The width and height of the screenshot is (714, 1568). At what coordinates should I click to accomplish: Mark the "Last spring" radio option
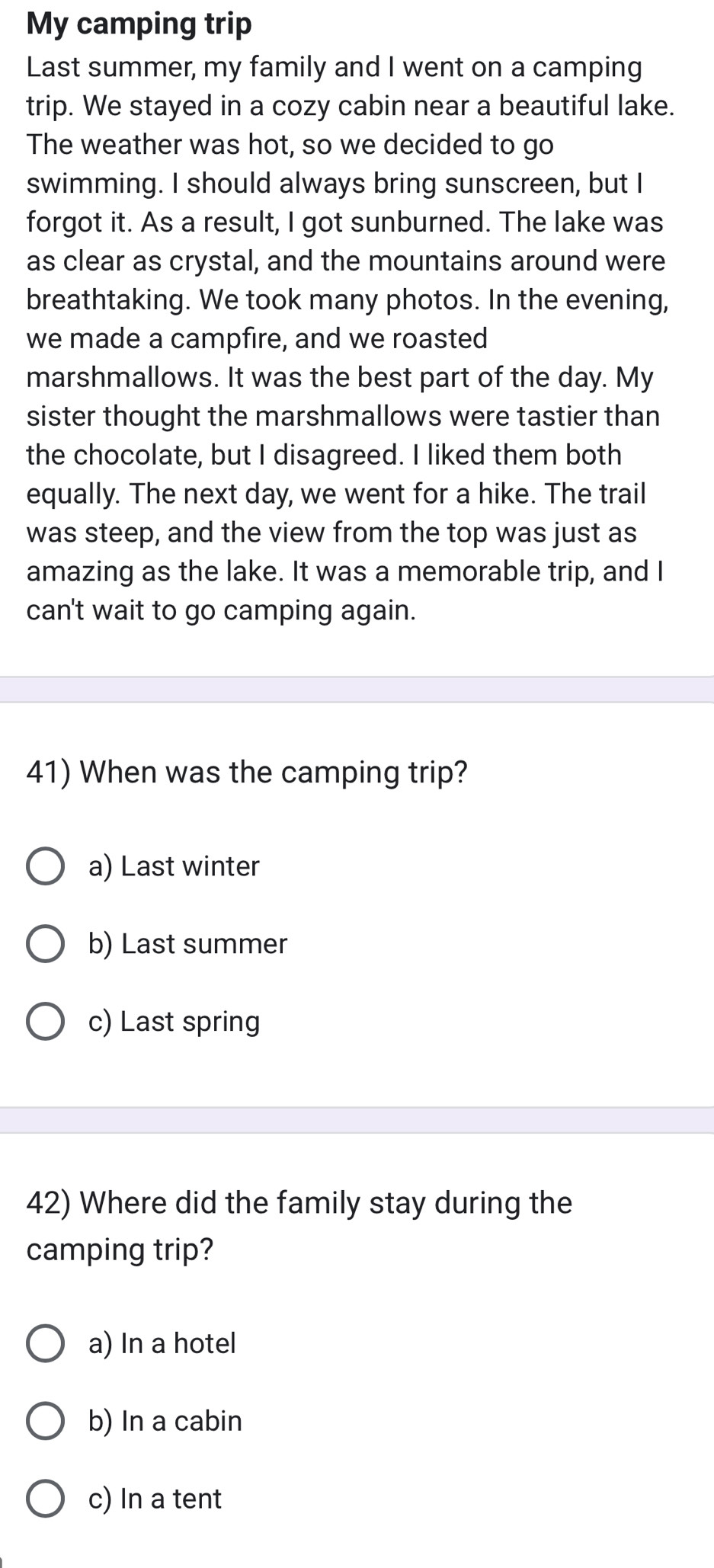click(x=45, y=1022)
